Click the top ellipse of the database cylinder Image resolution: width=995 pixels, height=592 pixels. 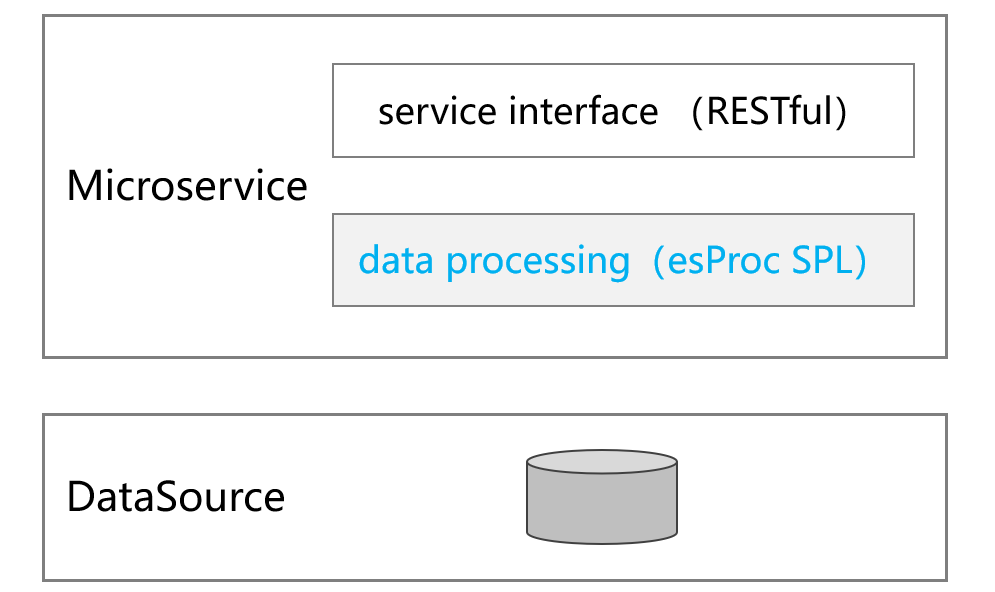[x=601, y=463]
